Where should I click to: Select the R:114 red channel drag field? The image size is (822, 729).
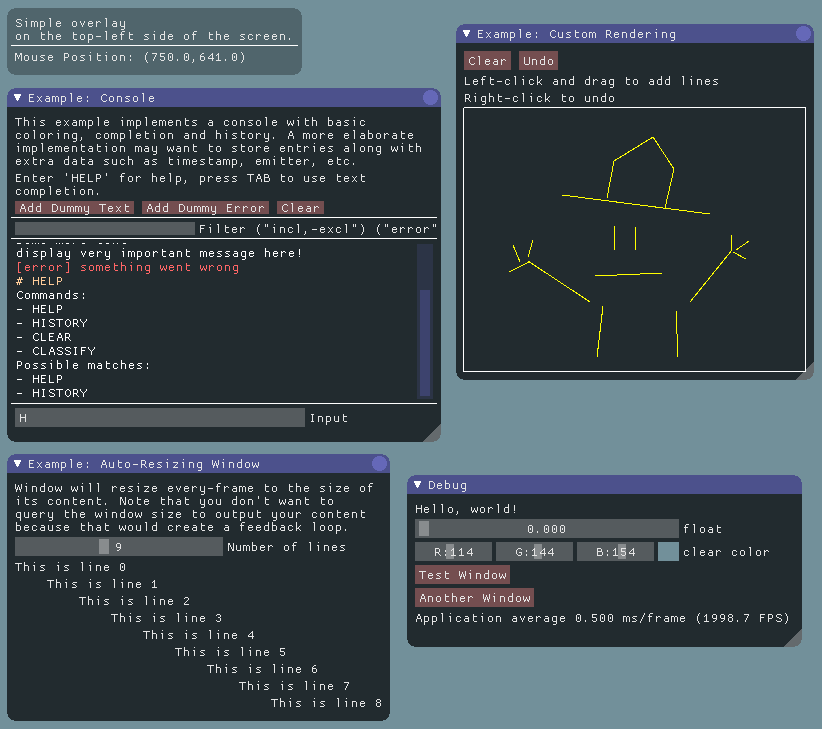point(452,551)
